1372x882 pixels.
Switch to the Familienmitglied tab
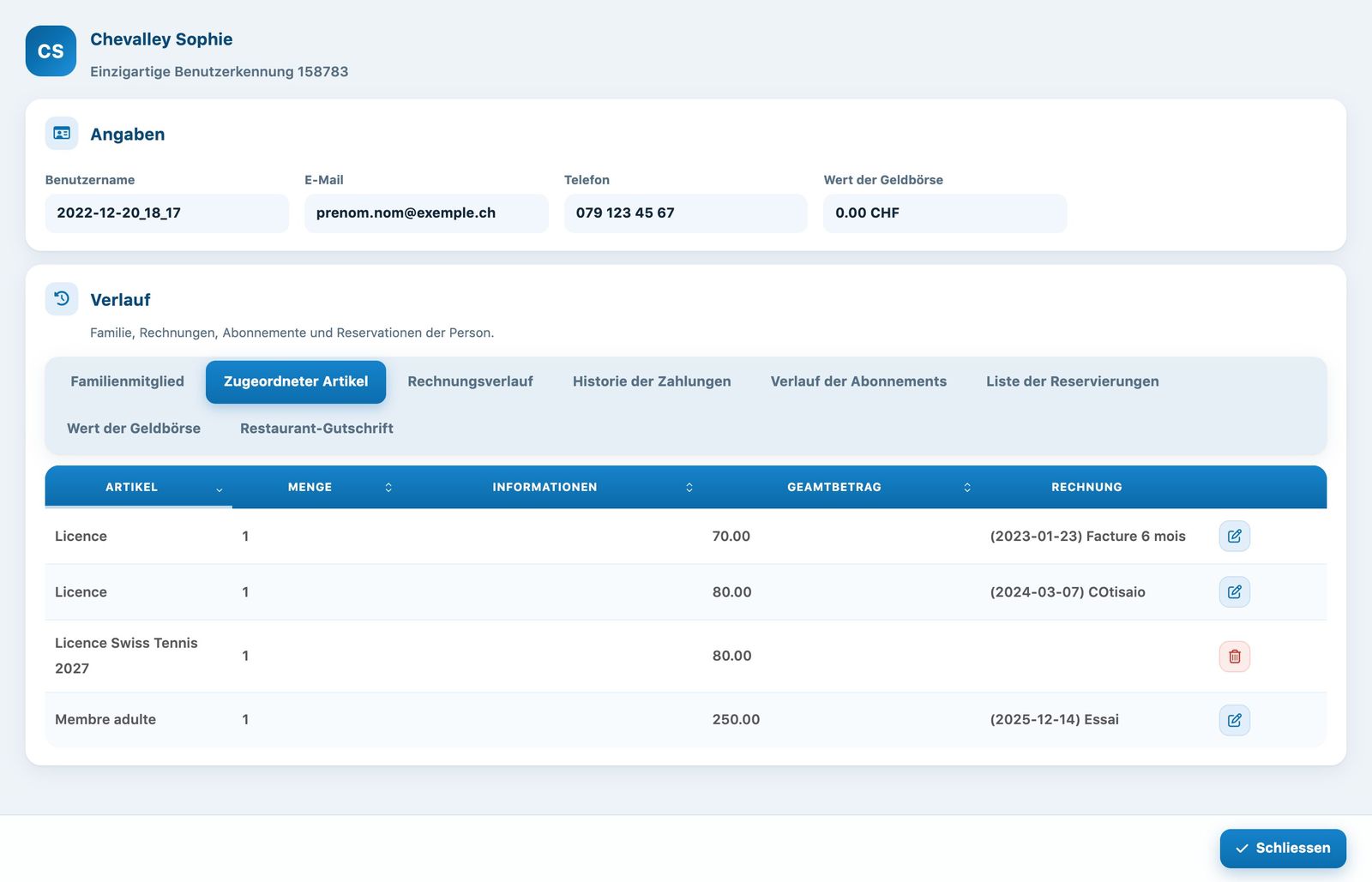[127, 381]
